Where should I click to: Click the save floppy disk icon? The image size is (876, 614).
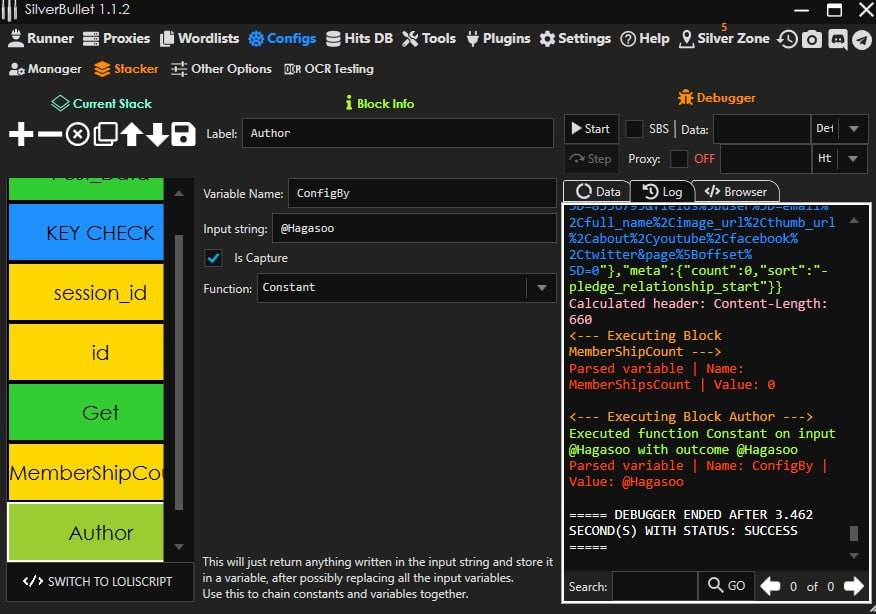tap(183, 134)
